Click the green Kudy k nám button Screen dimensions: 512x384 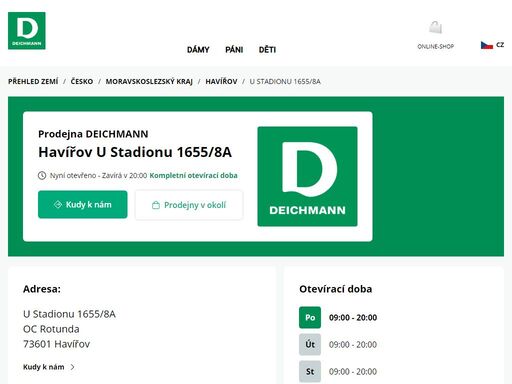(83, 204)
